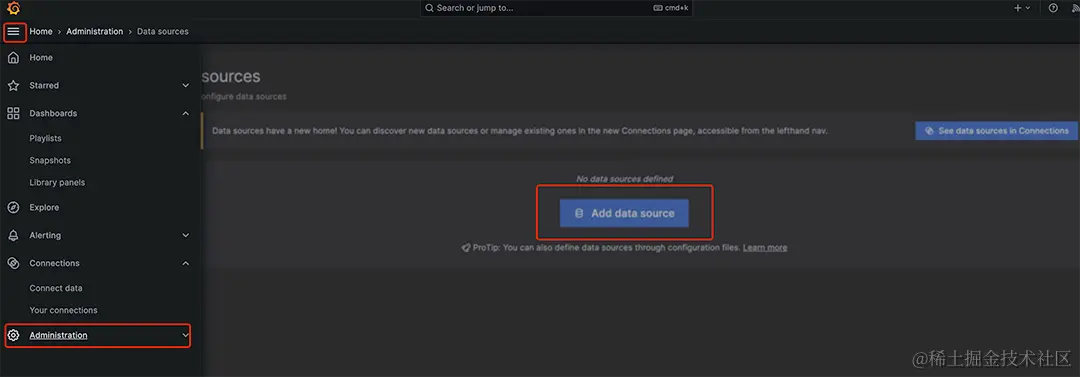1080x377 pixels.
Task: Open Connections in the sidebar
Action: click(54, 263)
